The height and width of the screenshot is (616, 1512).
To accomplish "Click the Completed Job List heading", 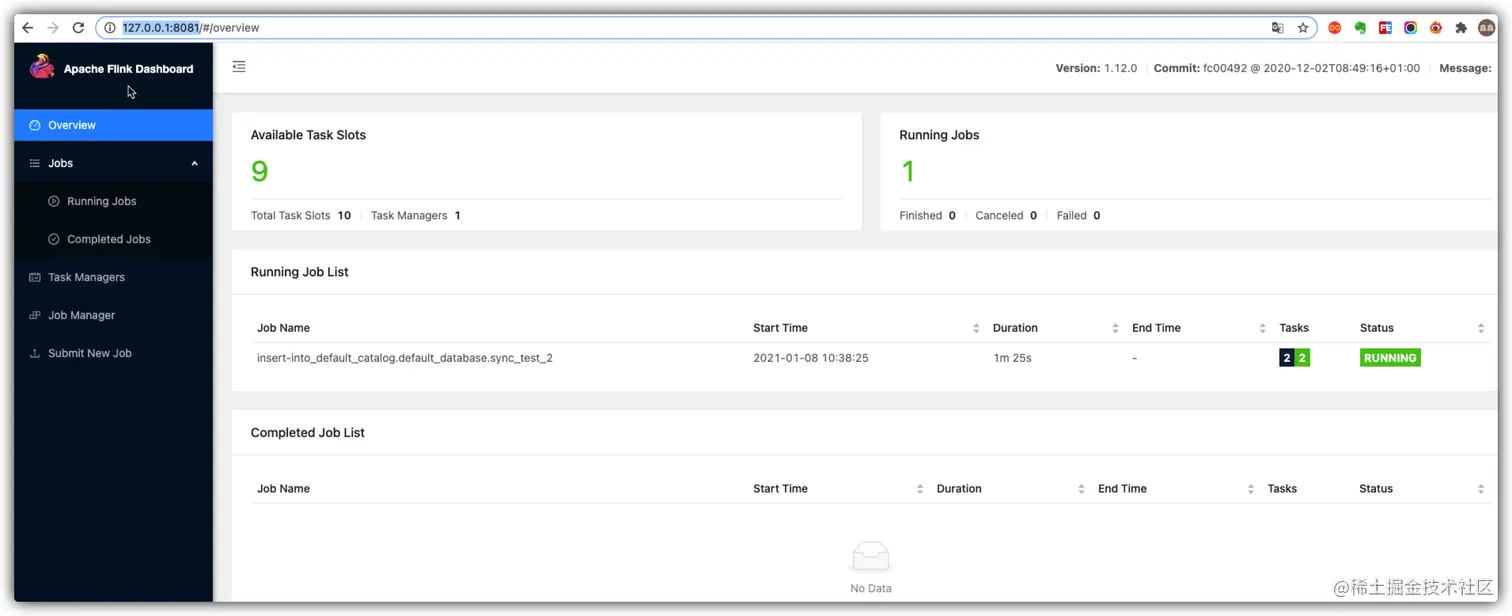I will [308, 433].
